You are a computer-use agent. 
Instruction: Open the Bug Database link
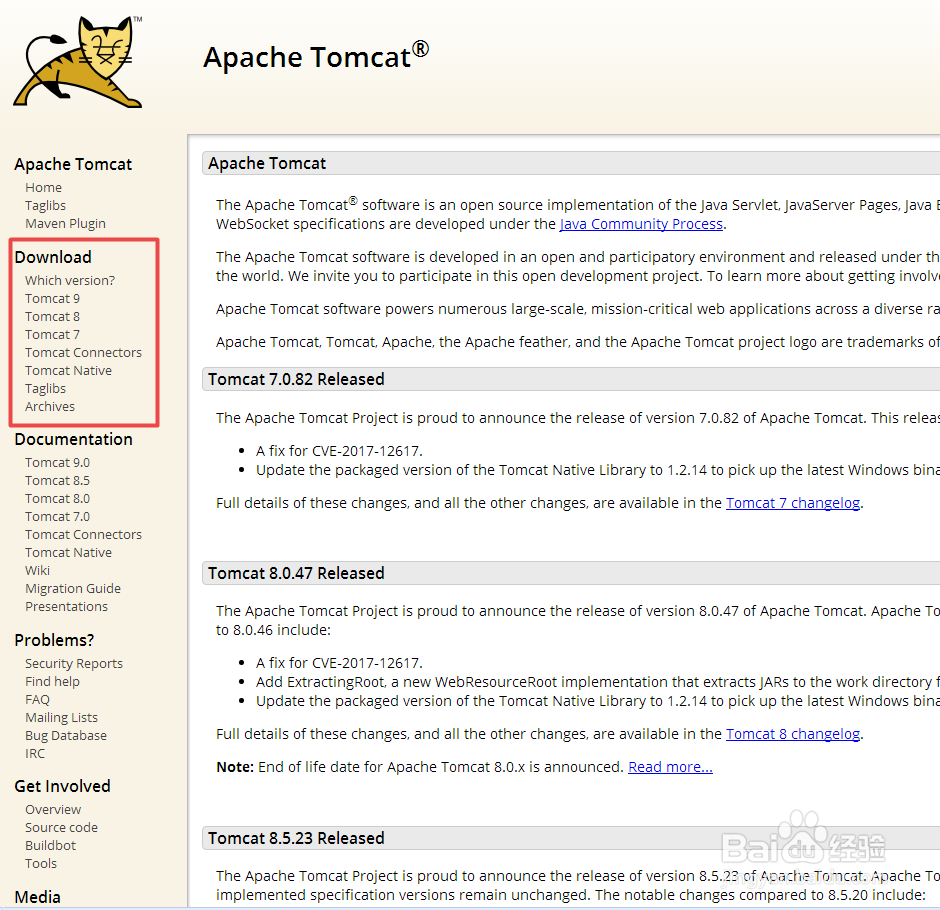point(66,736)
